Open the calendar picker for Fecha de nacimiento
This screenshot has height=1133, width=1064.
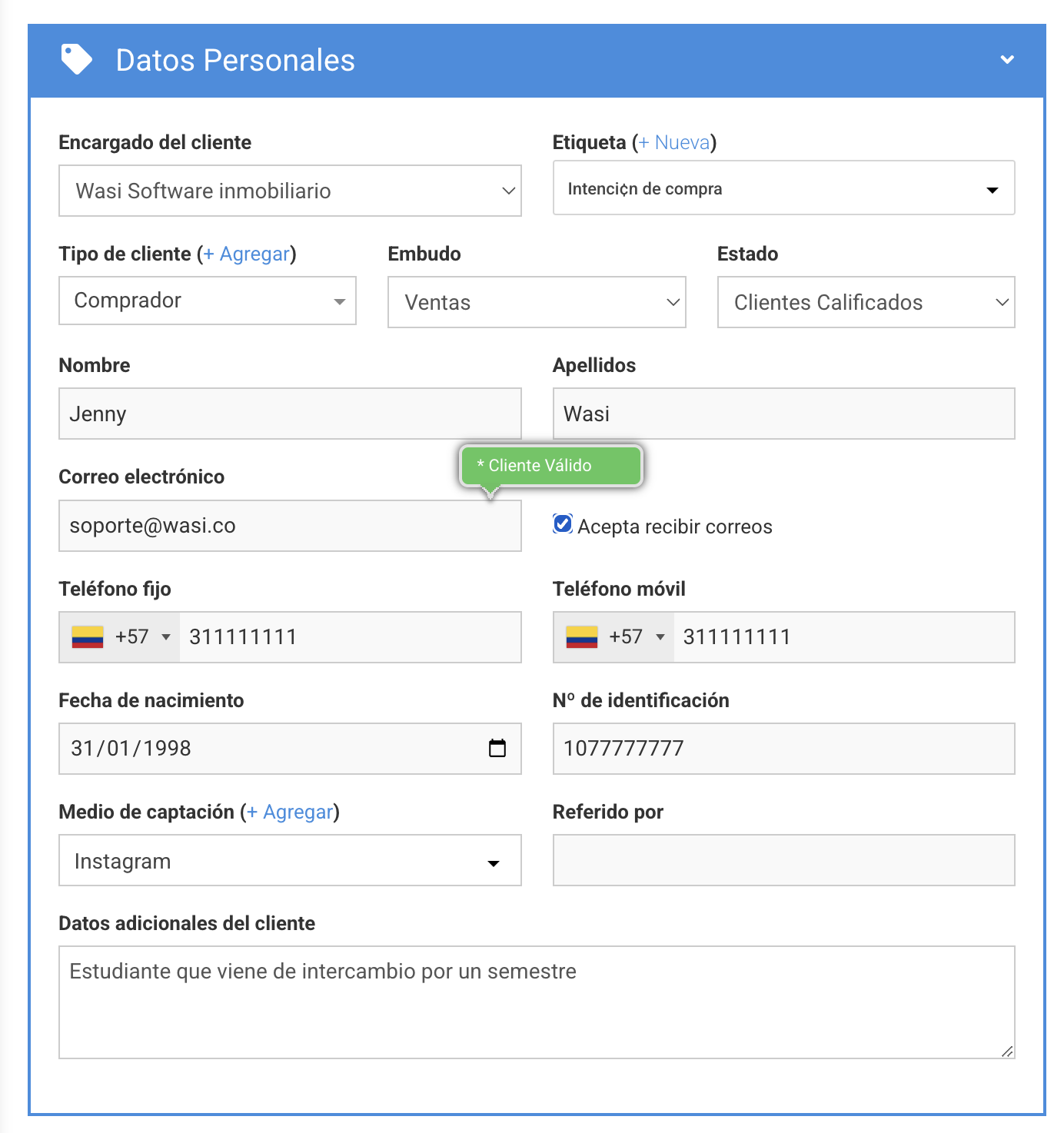(x=497, y=748)
